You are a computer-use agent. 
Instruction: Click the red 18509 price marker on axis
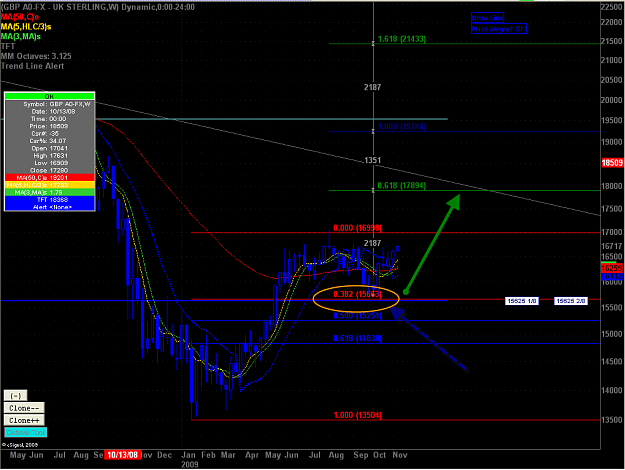(612, 163)
